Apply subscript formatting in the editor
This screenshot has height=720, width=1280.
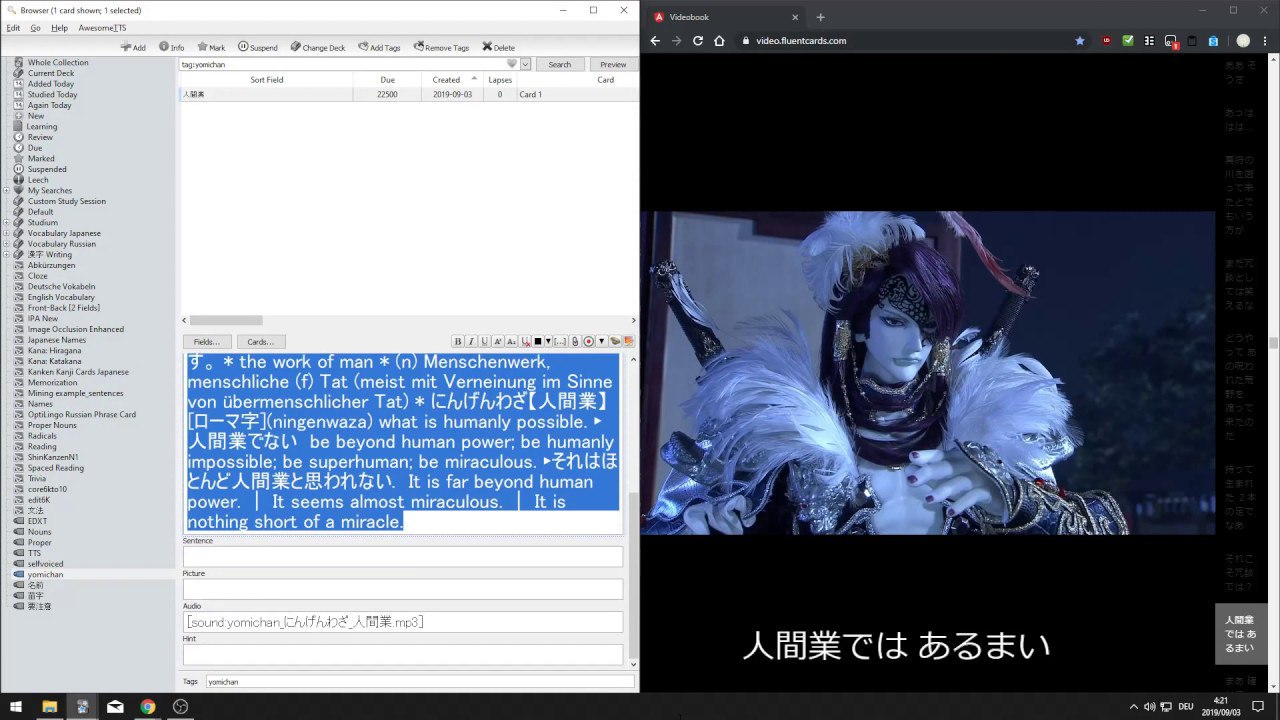coord(511,341)
